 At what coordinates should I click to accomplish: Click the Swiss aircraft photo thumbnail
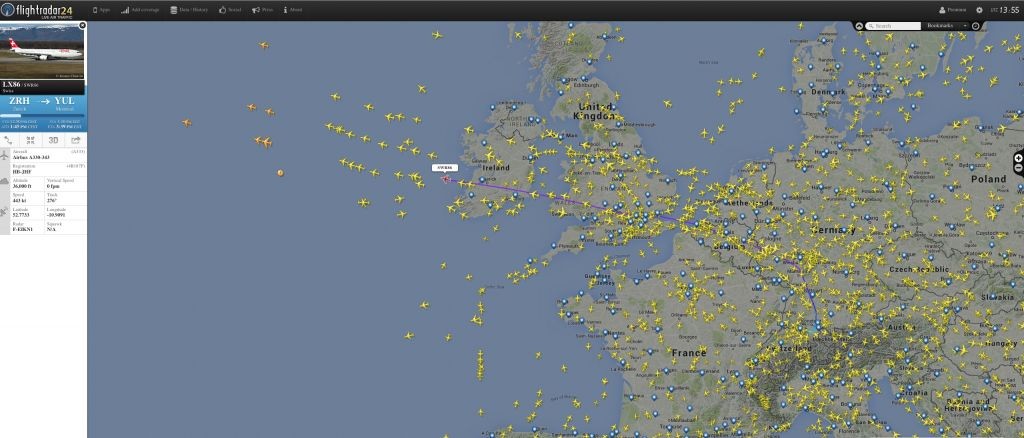pos(42,51)
